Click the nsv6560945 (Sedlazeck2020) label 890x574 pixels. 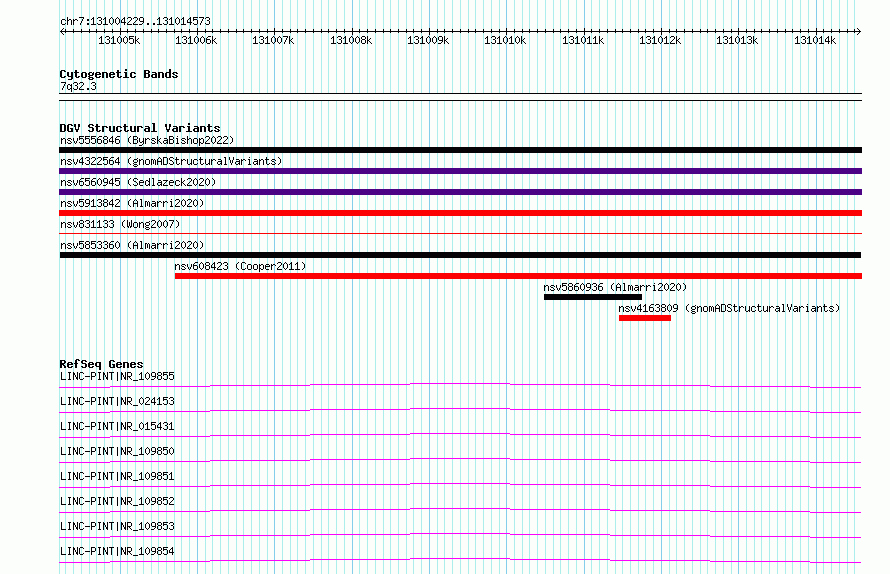[x=138, y=182]
